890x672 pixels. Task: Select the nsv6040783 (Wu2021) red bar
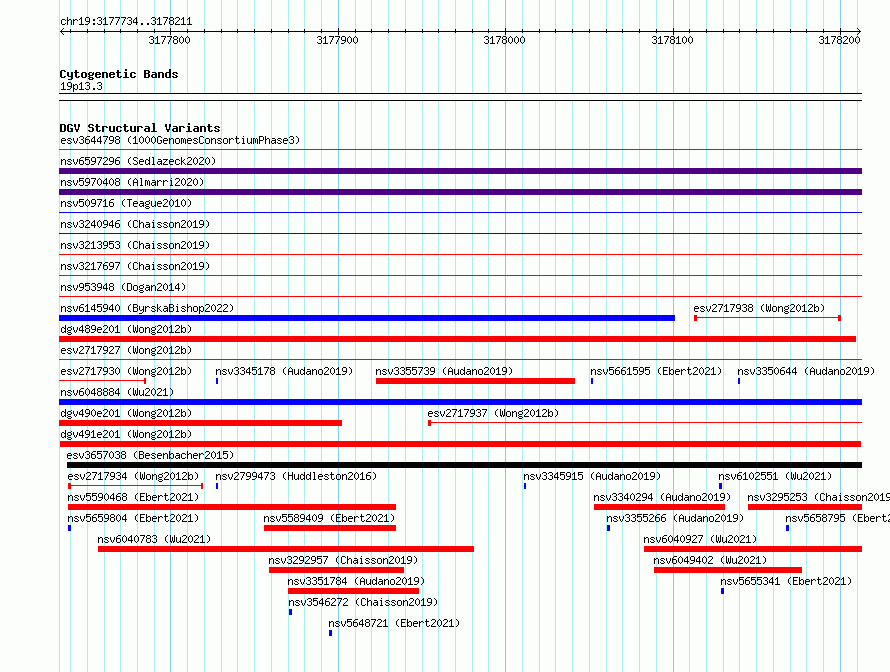coord(285,549)
